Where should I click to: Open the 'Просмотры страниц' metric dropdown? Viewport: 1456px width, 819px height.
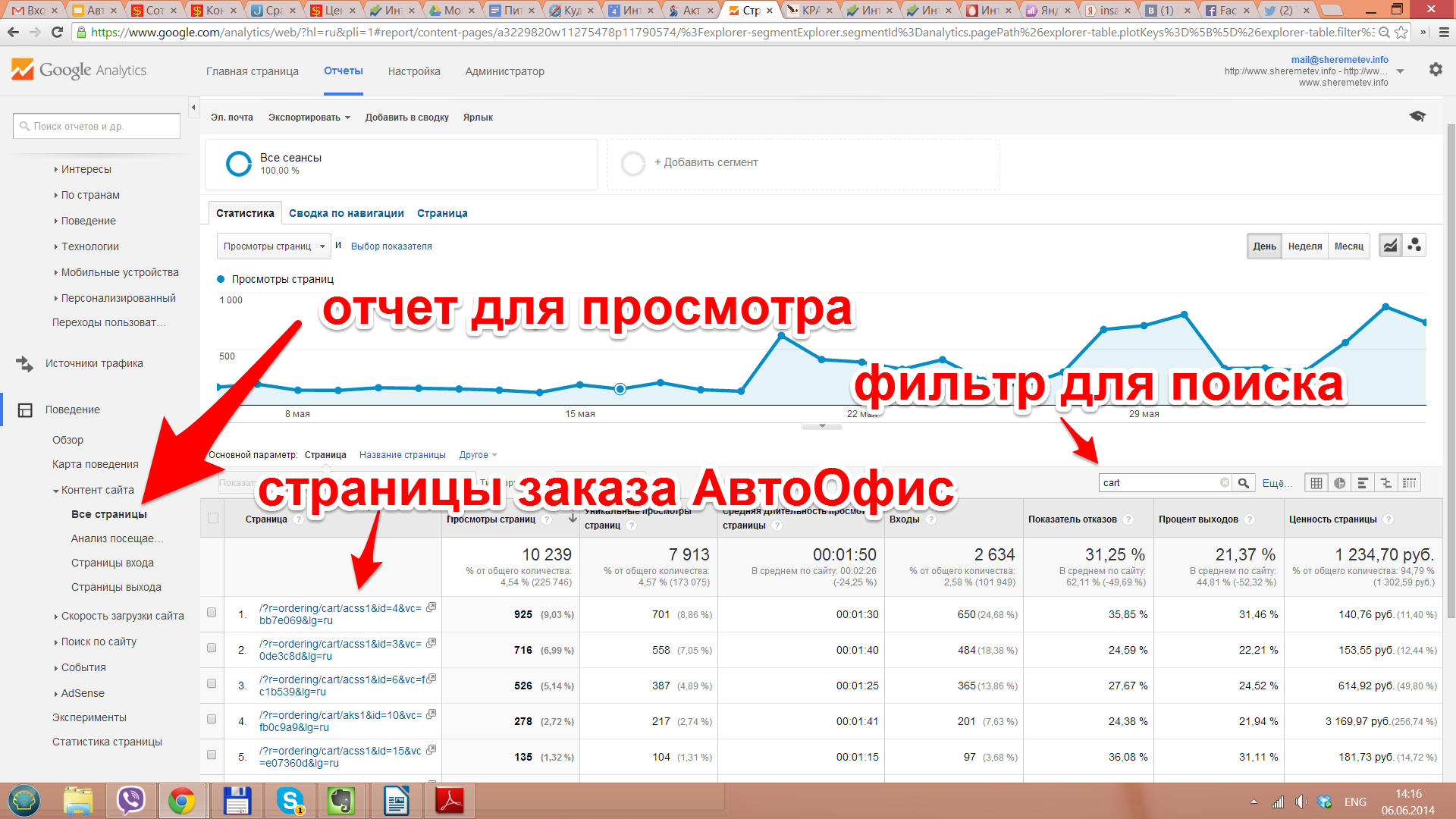(x=274, y=246)
